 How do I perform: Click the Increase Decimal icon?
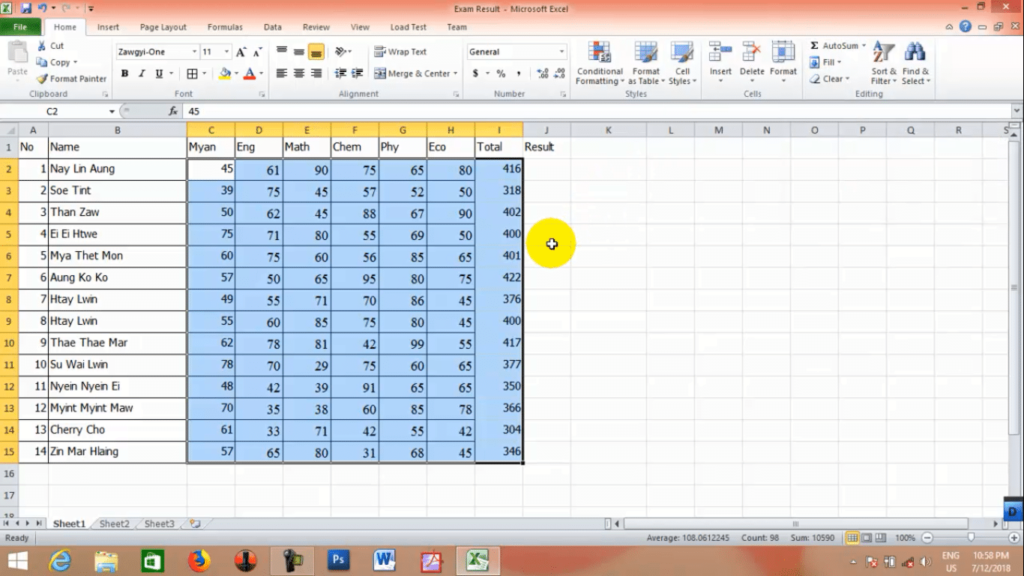click(x=542, y=74)
